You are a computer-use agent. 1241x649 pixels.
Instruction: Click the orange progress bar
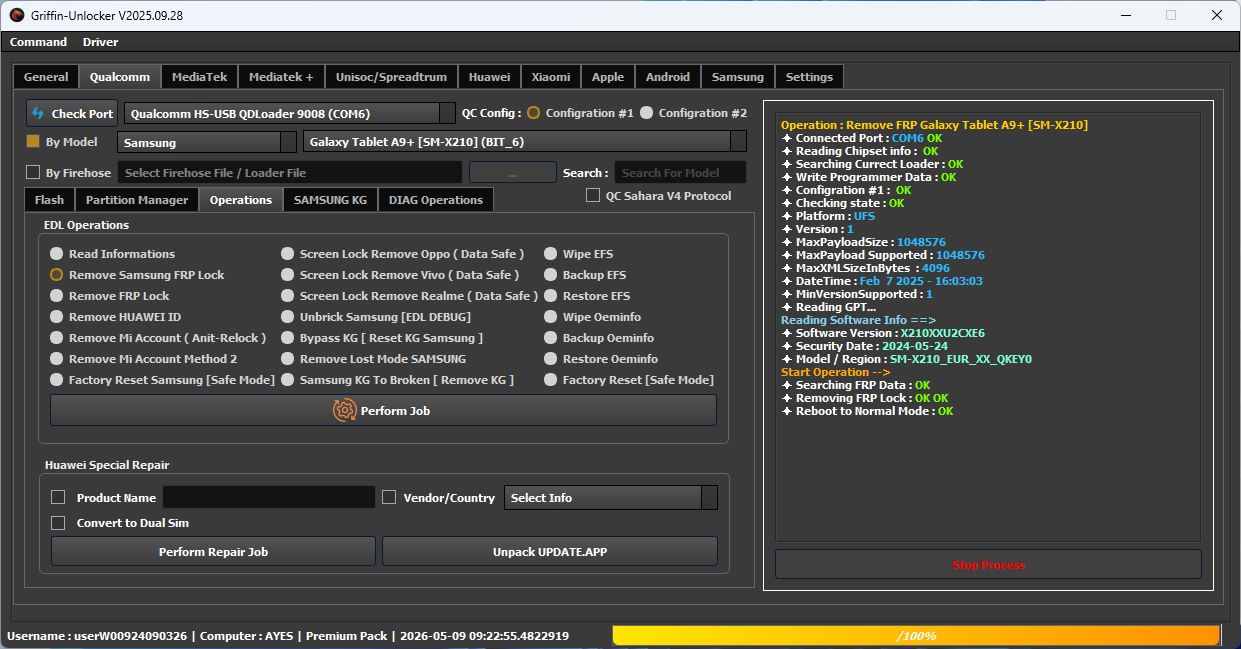point(916,635)
